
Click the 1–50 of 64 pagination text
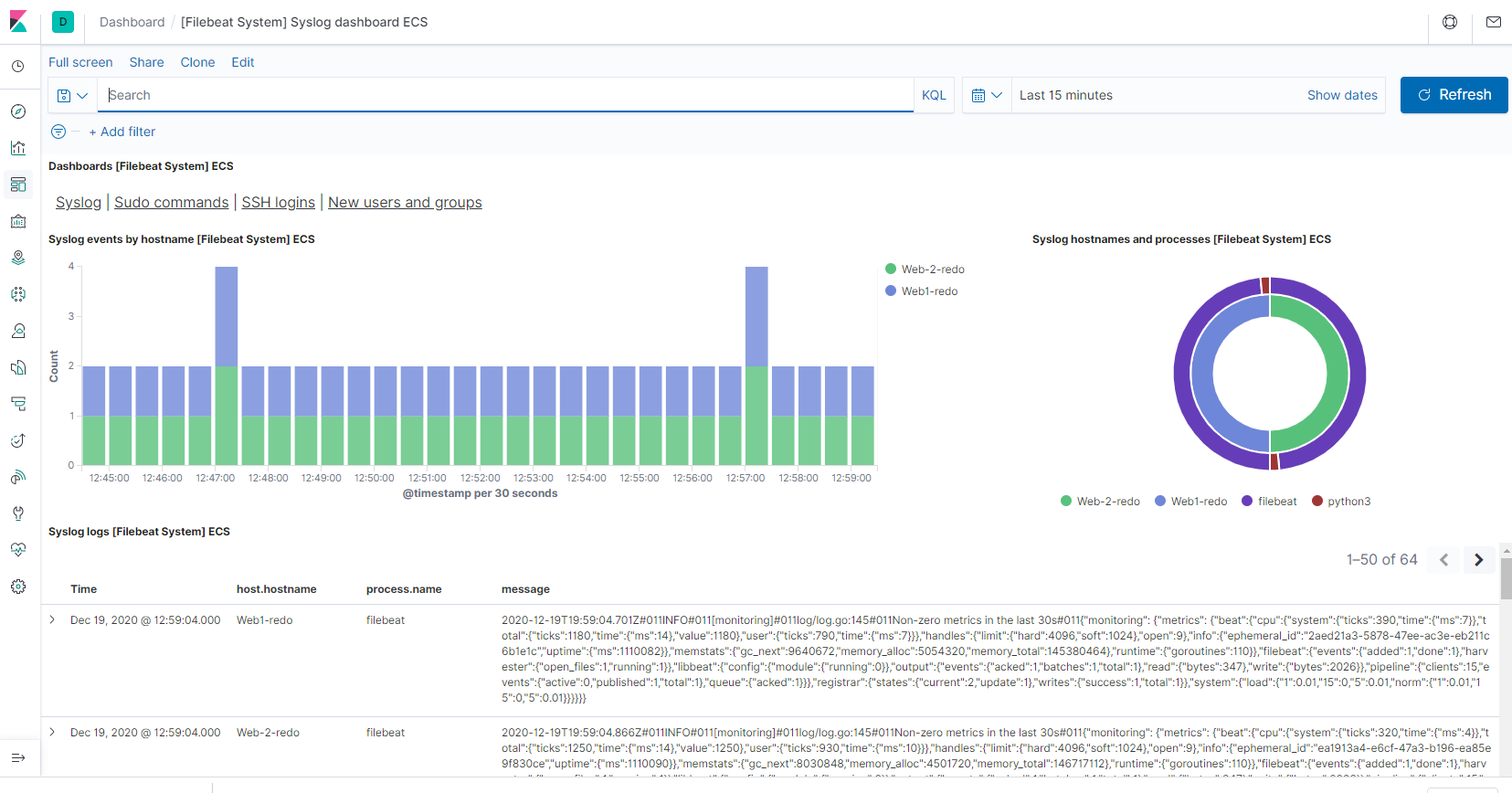[1381, 560]
